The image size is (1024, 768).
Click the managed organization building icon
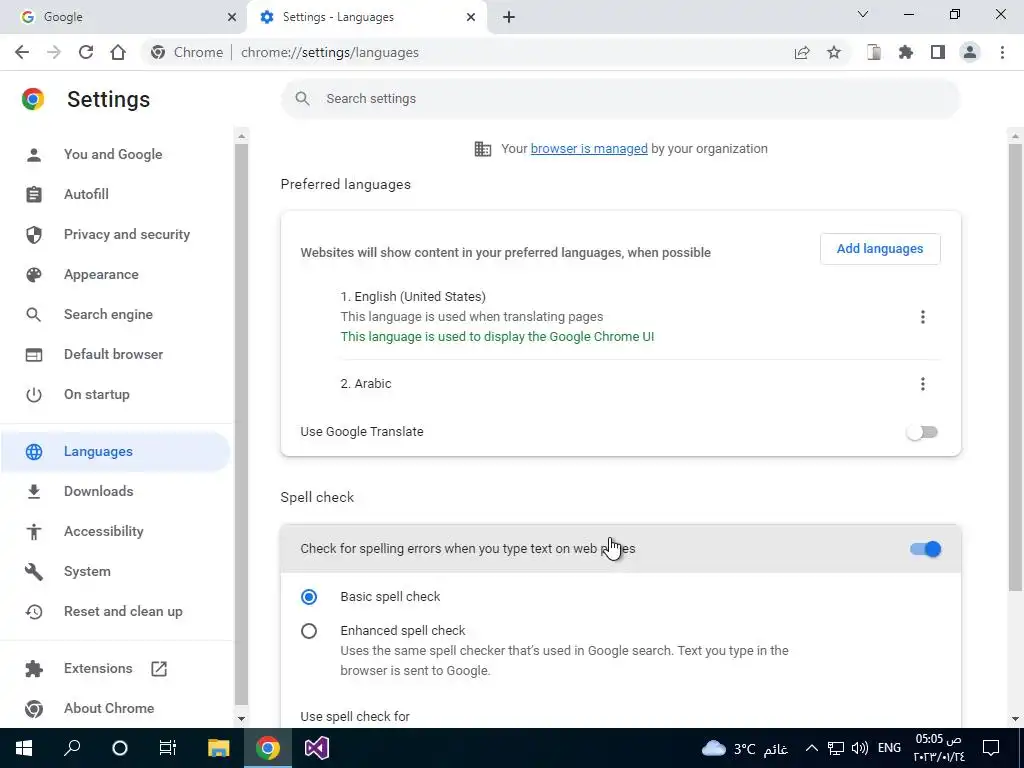[483, 149]
